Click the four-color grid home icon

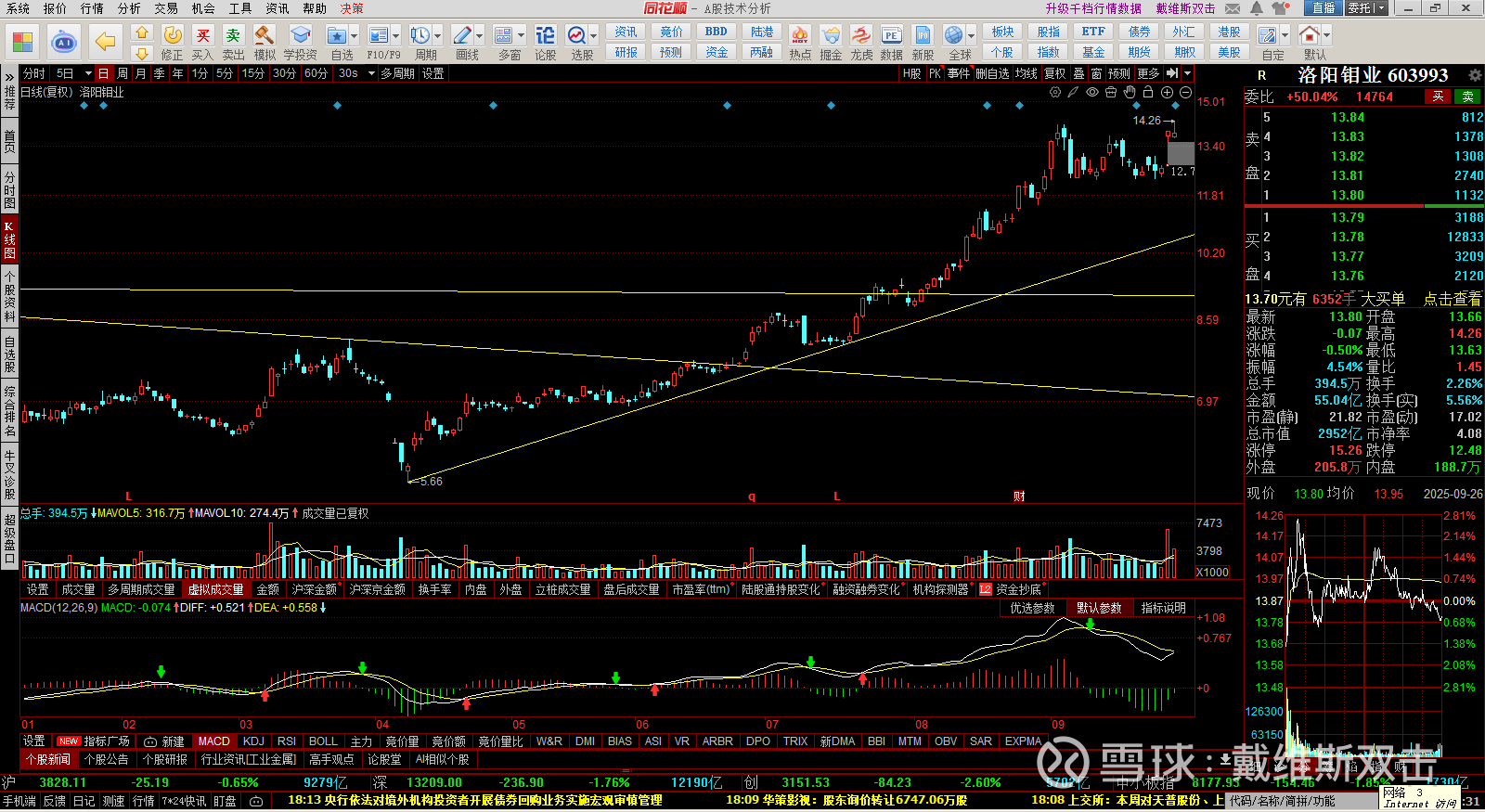[x=22, y=43]
